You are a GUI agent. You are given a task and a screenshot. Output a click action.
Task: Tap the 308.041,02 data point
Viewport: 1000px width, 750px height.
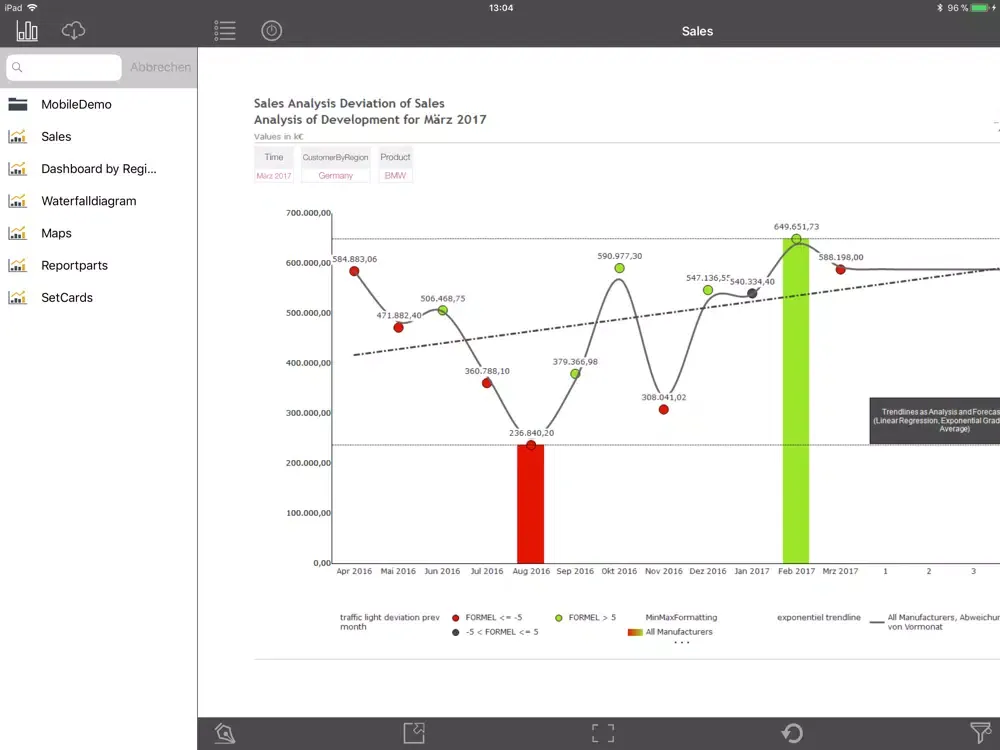pos(664,409)
